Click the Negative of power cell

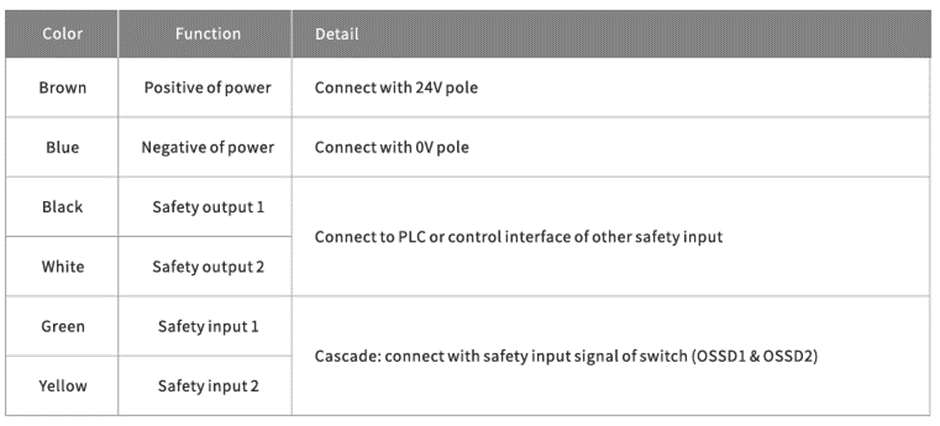(207, 147)
